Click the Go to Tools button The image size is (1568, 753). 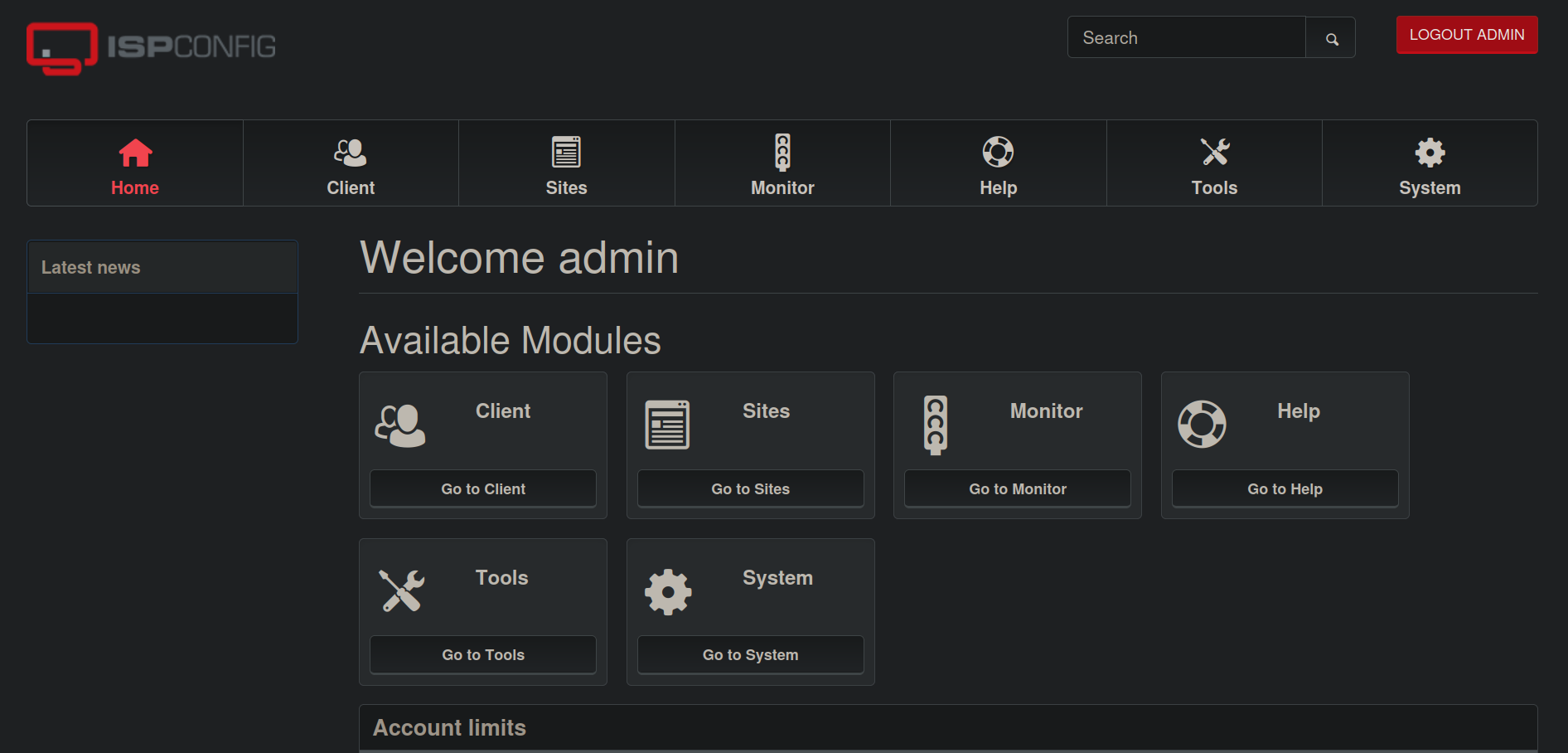483,655
